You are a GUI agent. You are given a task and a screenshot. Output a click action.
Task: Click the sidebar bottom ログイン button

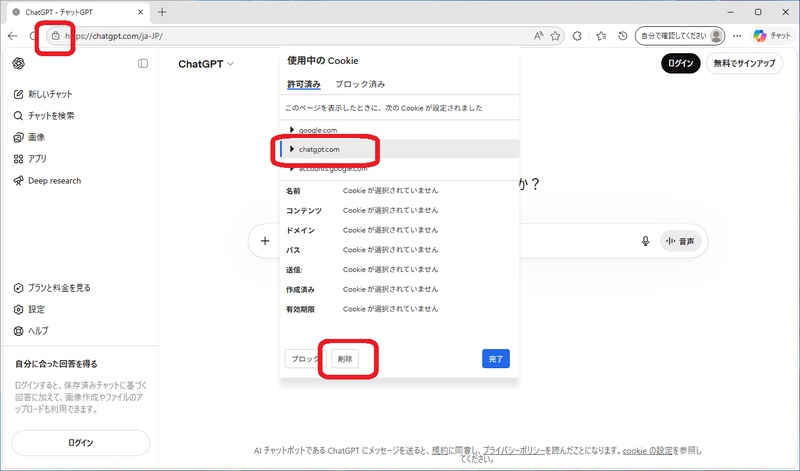click(81, 442)
